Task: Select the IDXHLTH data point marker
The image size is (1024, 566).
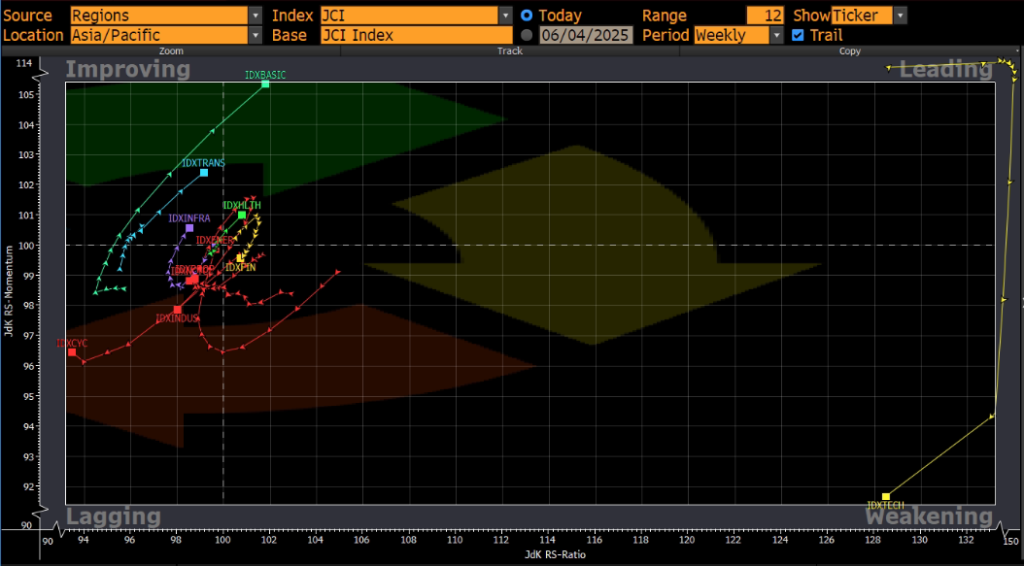Action: [242, 215]
